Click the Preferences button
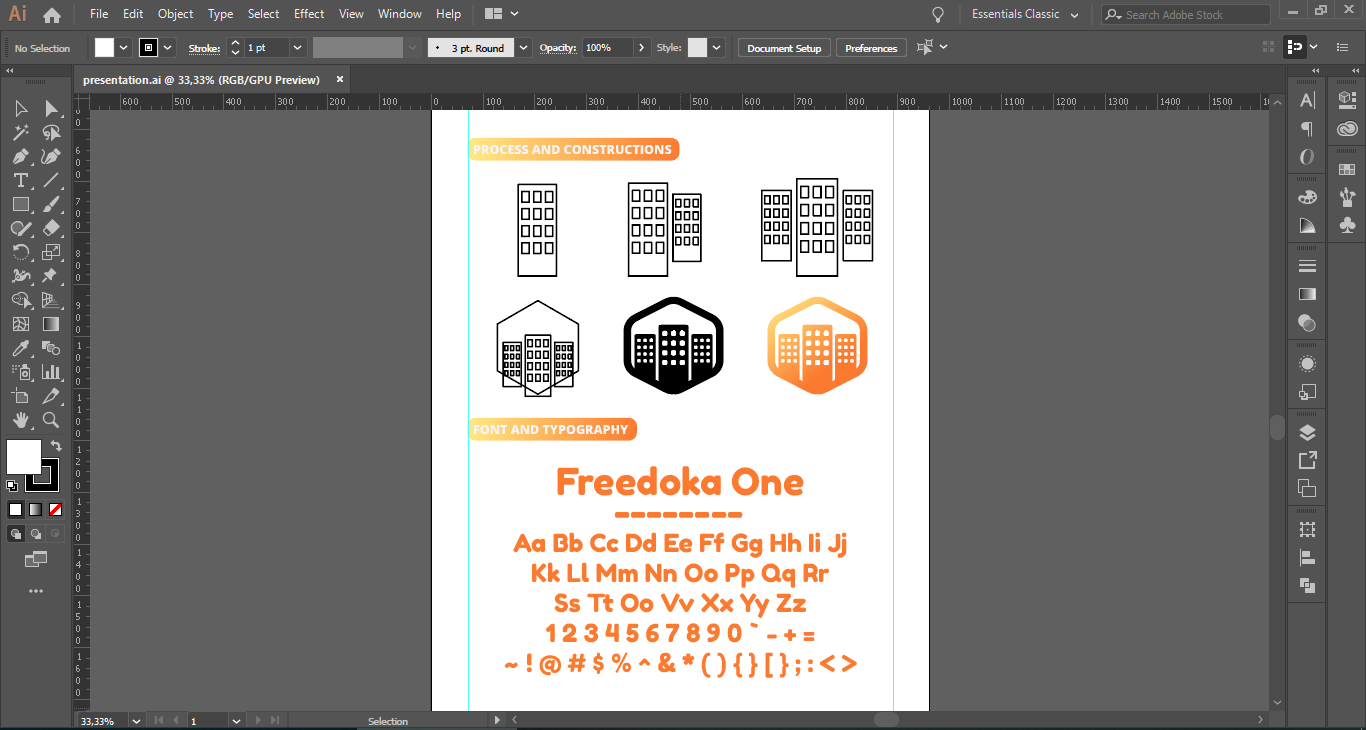The image size is (1366, 730). [x=871, y=48]
